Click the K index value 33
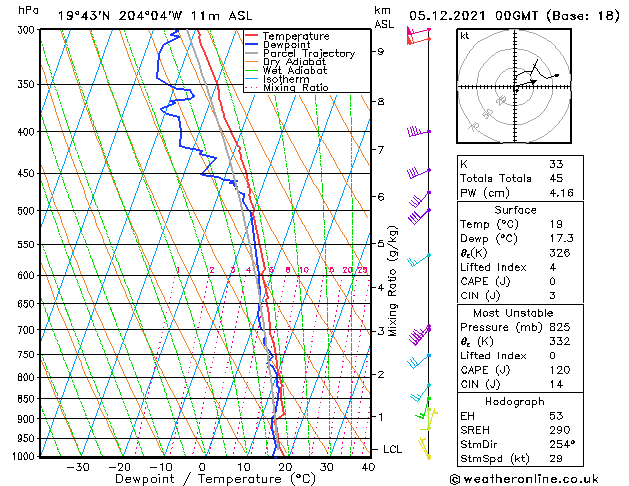 point(556,164)
